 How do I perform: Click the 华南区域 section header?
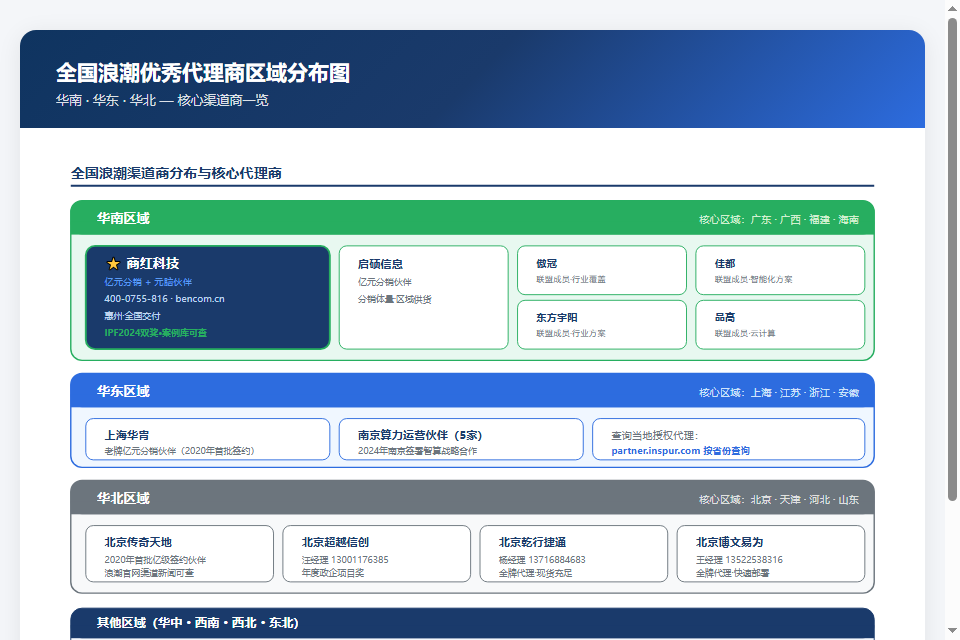pyautogui.click(x=472, y=218)
